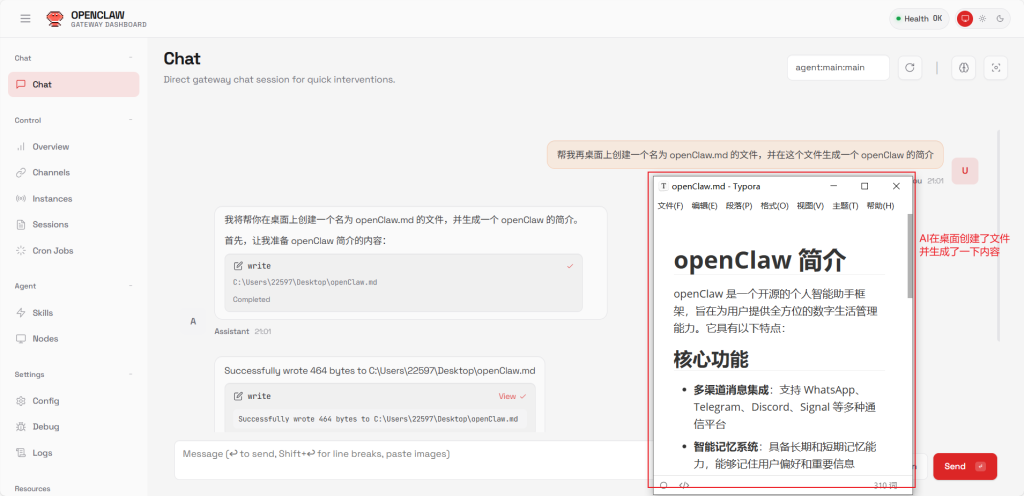Viewport: 1024px width, 496px height.
Task: Toggle source code mode in Typora
Action: pyautogui.click(x=684, y=485)
